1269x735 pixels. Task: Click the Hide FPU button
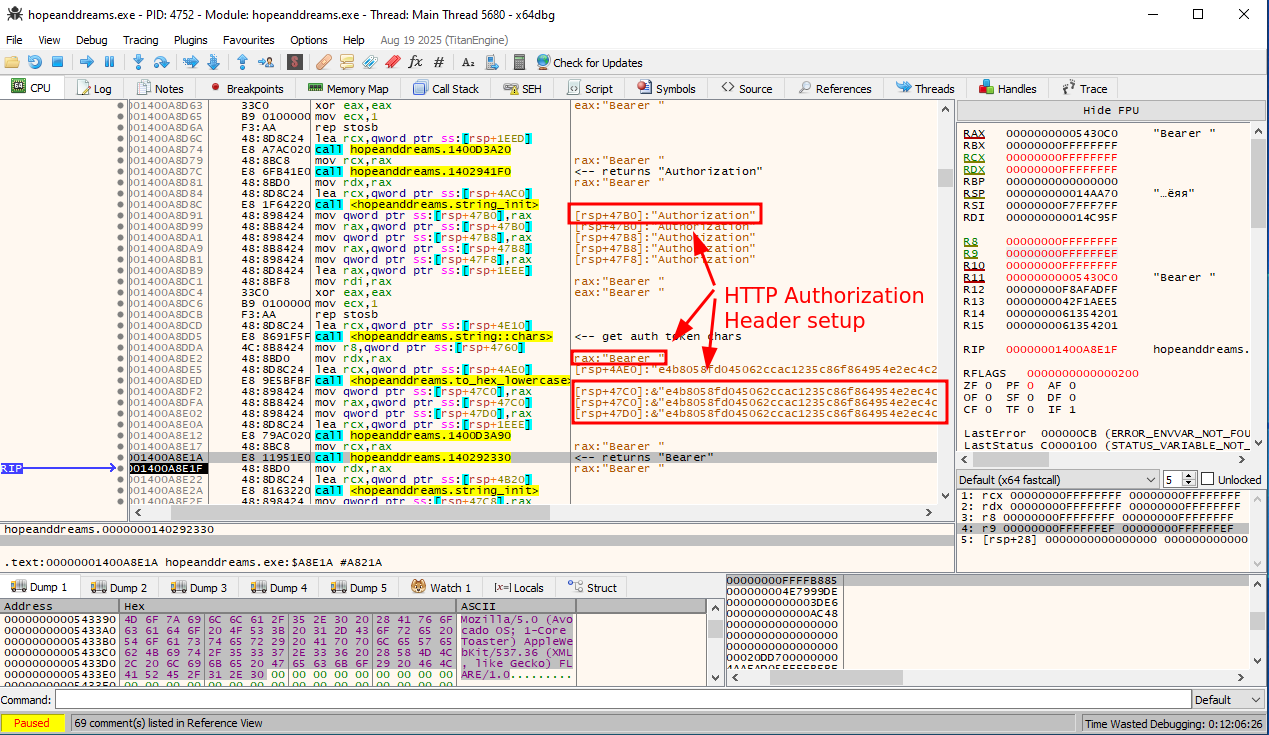(1111, 110)
